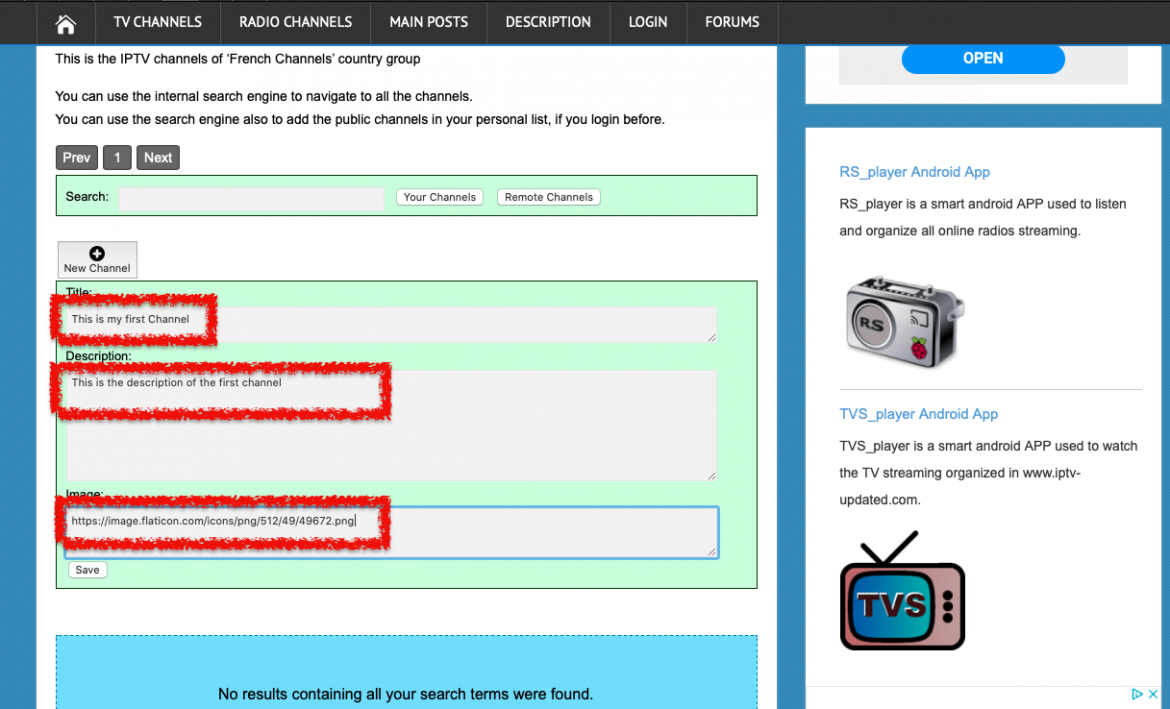Viewport: 1170px width, 709px height.
Task: Open the TV CHANNELS menu
Action: point(157,21)
